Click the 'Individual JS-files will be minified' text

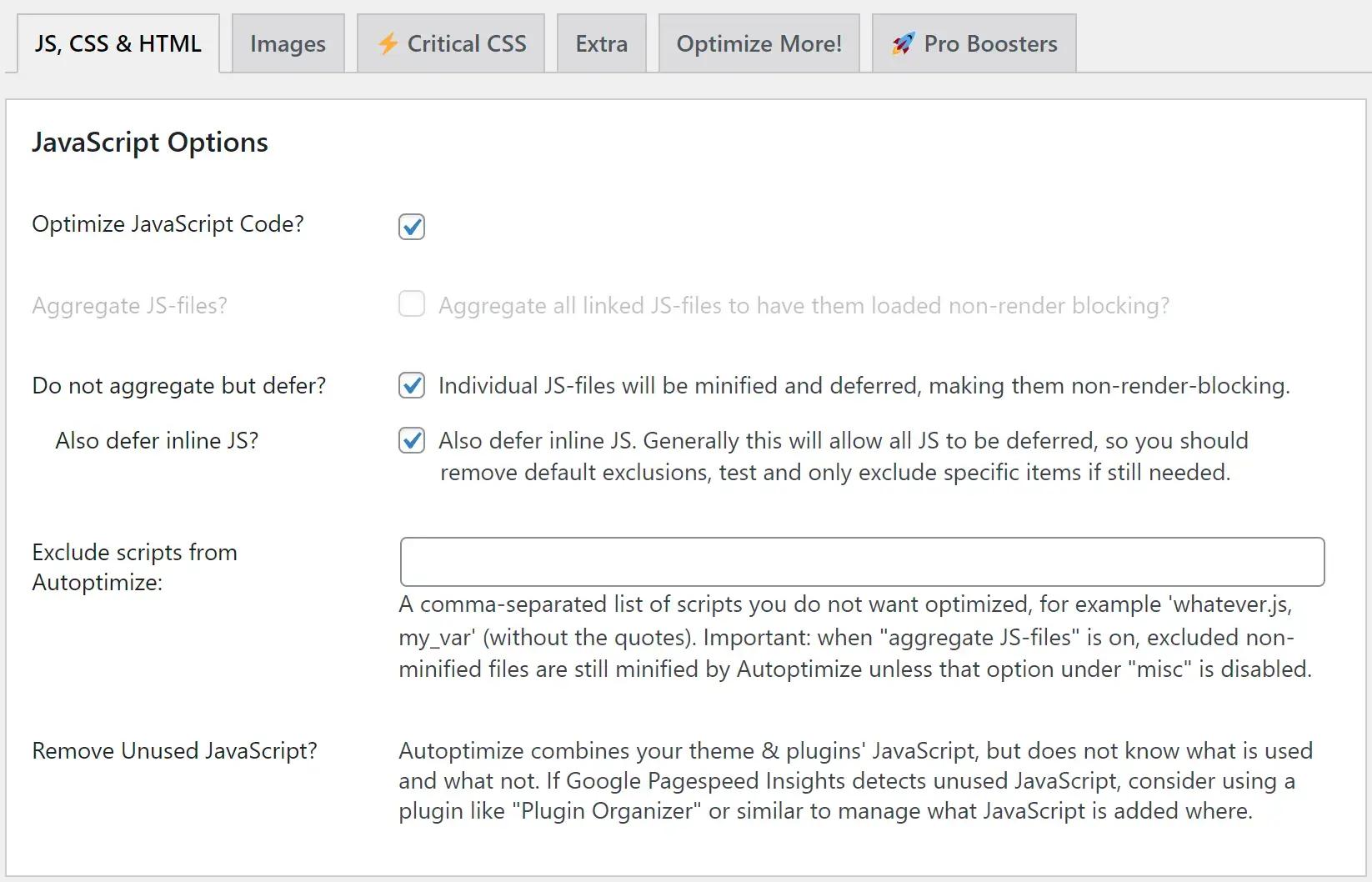tap(864, 386)
